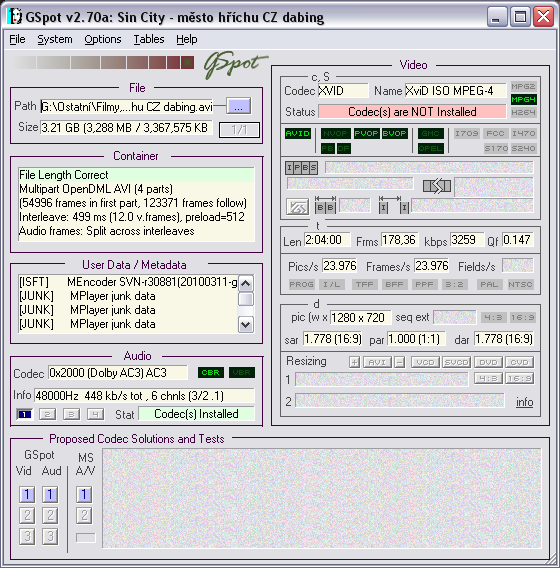Click MS A/V test button 2

tap(84, 515)
